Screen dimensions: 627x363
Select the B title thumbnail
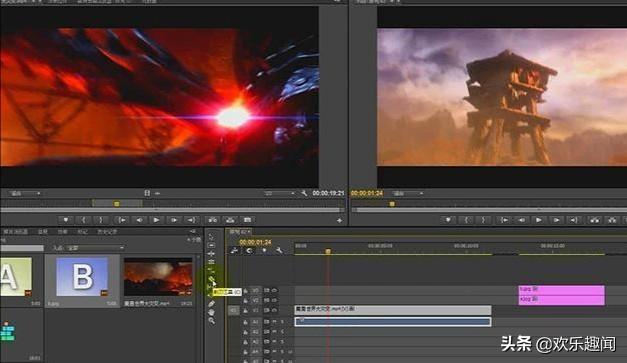[x=82, y=277]
